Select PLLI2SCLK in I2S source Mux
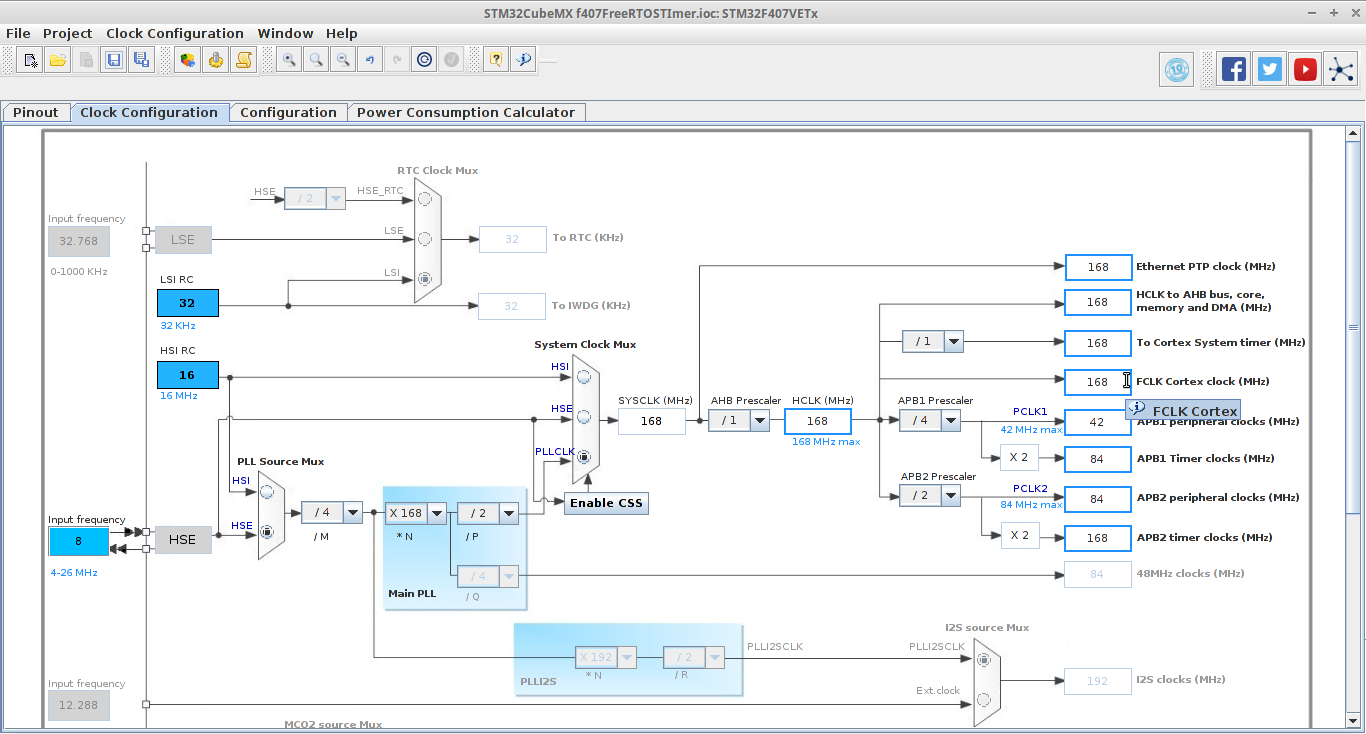The width and height of the screenshot is (1366, 734). click(984, 659)
